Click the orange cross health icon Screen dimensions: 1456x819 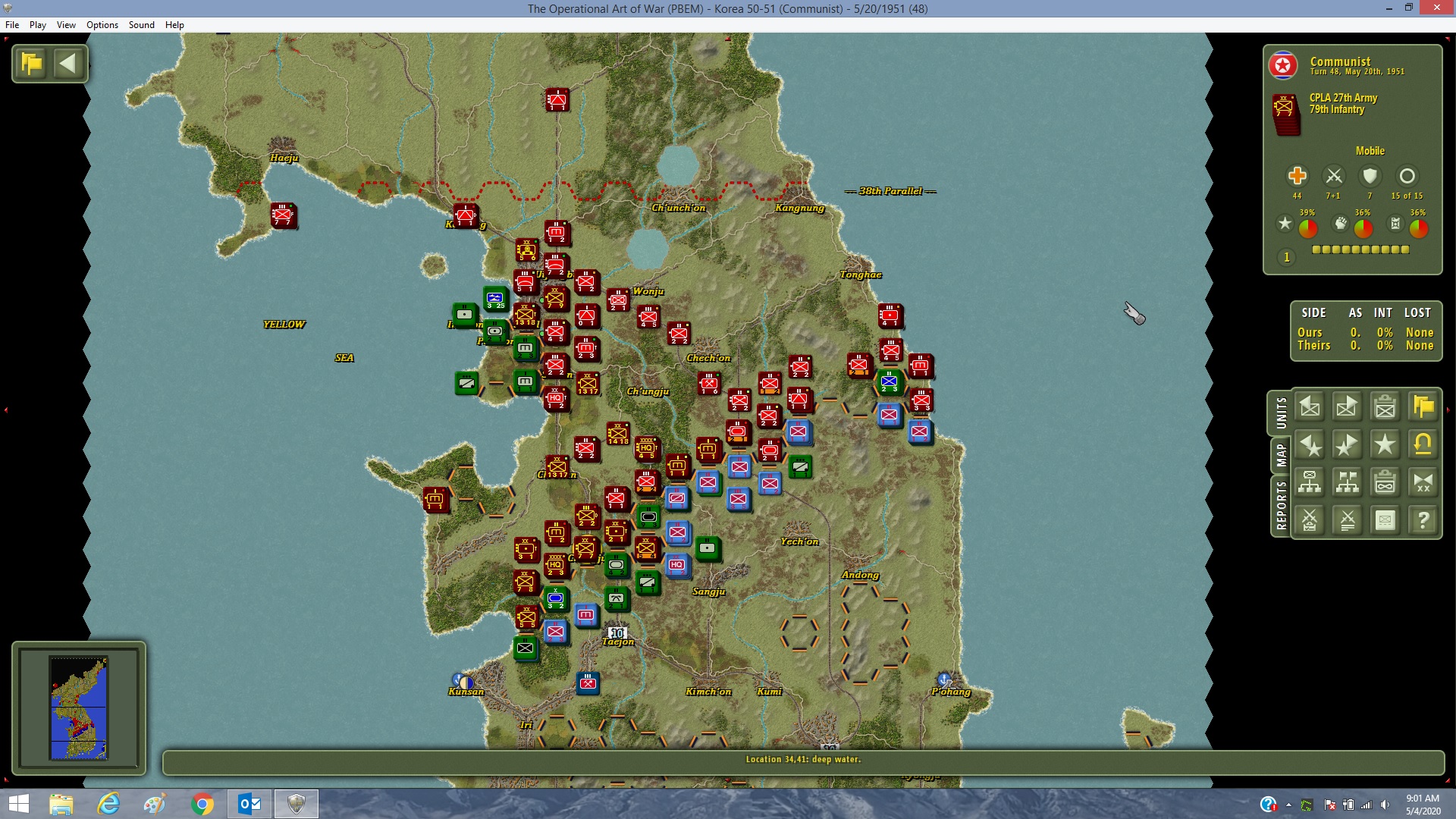pyautogui.click(x=1298, y=176)
